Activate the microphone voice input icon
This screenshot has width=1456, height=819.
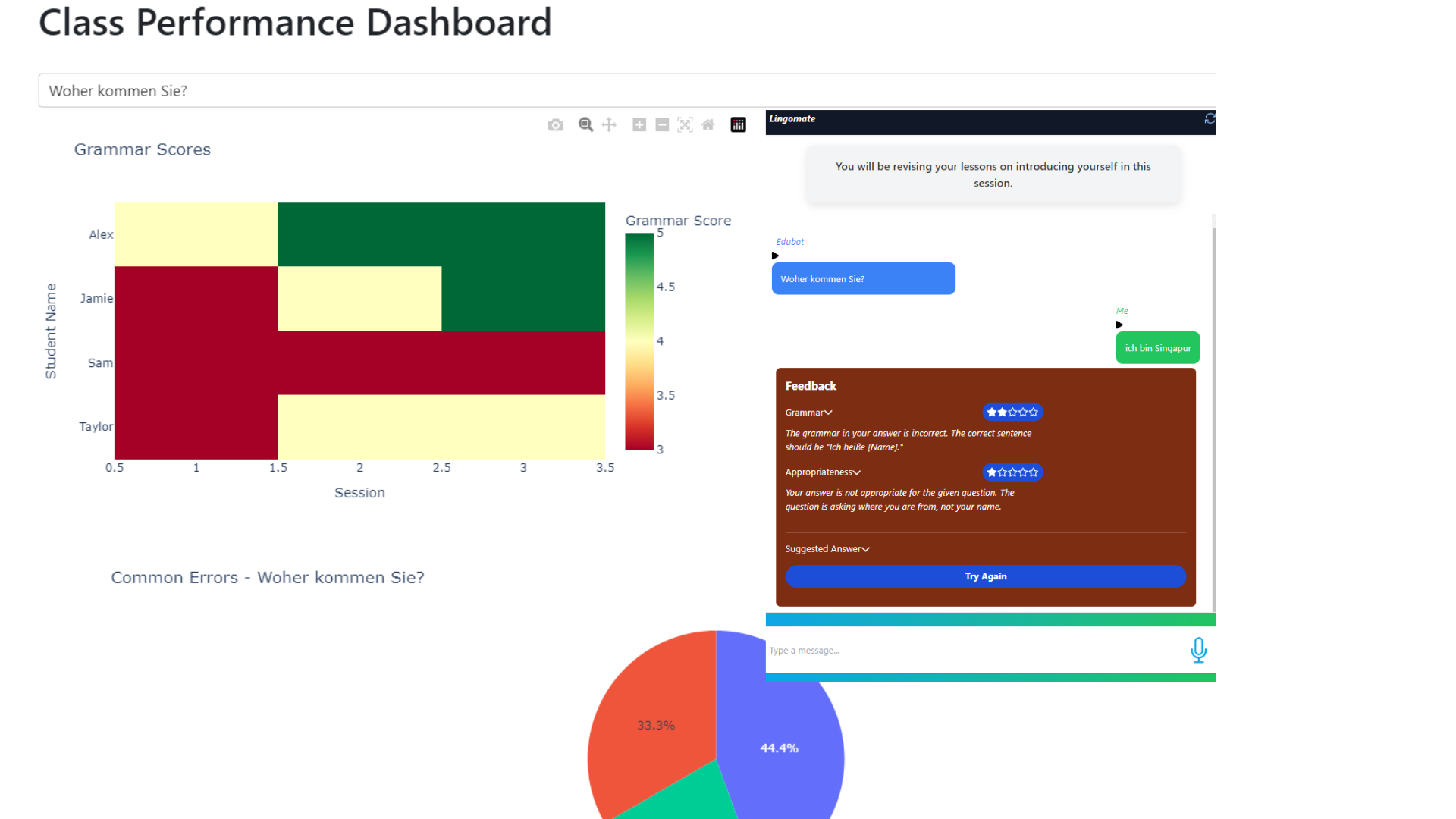[1198, 650]
